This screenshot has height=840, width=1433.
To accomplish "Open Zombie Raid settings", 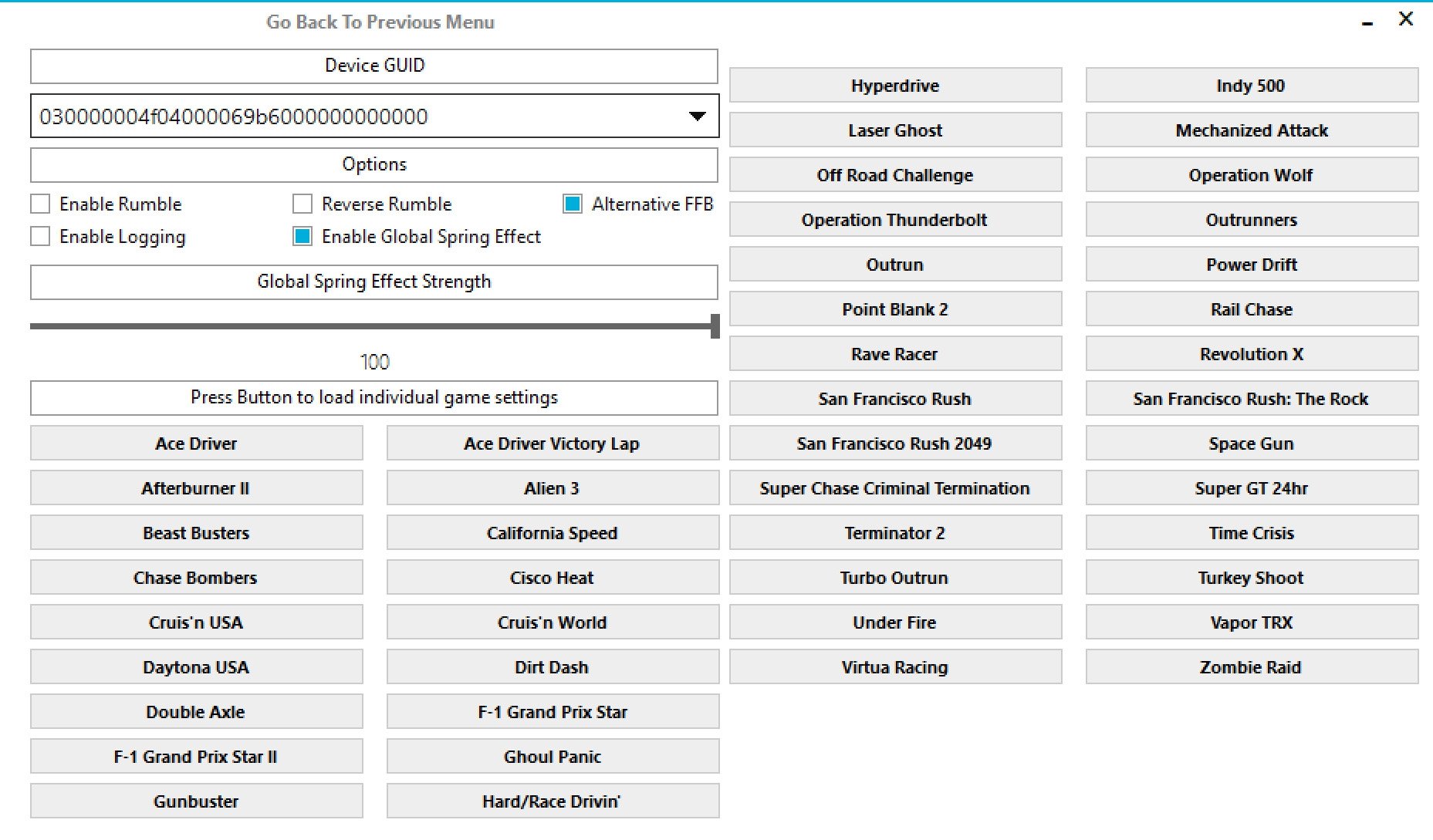I will tap(1252, 667).
